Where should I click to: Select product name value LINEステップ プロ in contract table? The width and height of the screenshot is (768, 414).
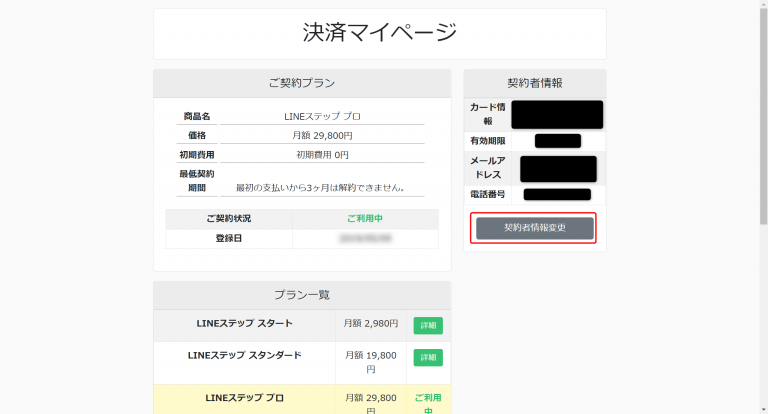pyautogui.click(x=322, y=116)
